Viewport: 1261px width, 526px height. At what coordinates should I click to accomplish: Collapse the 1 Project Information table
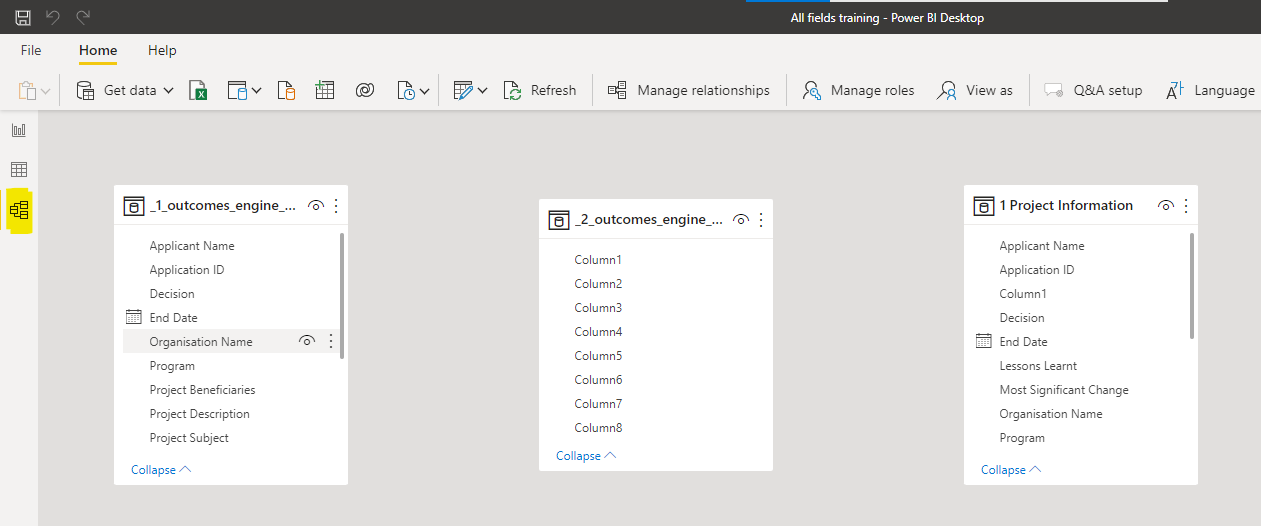[1011, 470]
